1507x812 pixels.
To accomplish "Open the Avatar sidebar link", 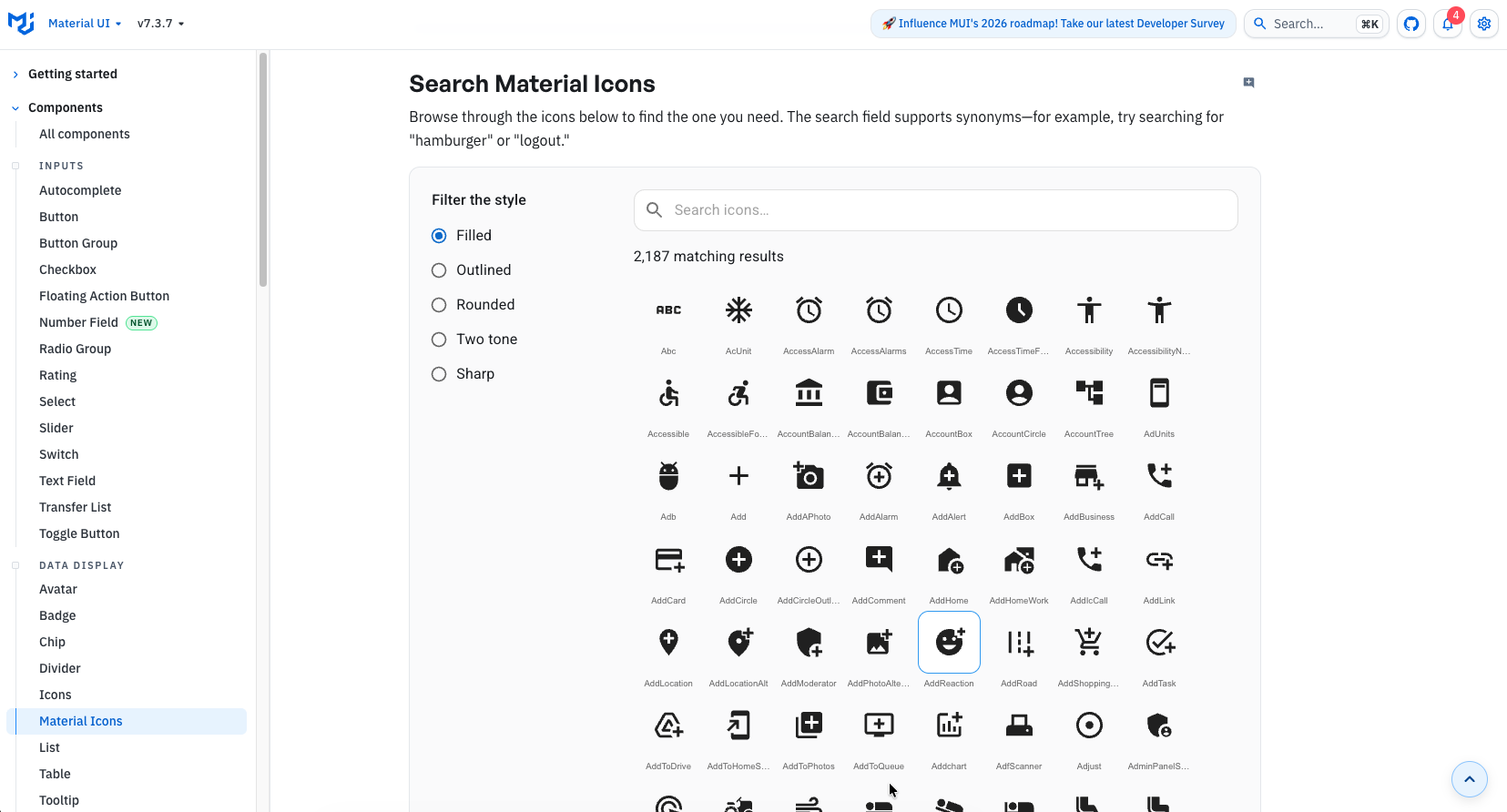I will tap(58, 589).
